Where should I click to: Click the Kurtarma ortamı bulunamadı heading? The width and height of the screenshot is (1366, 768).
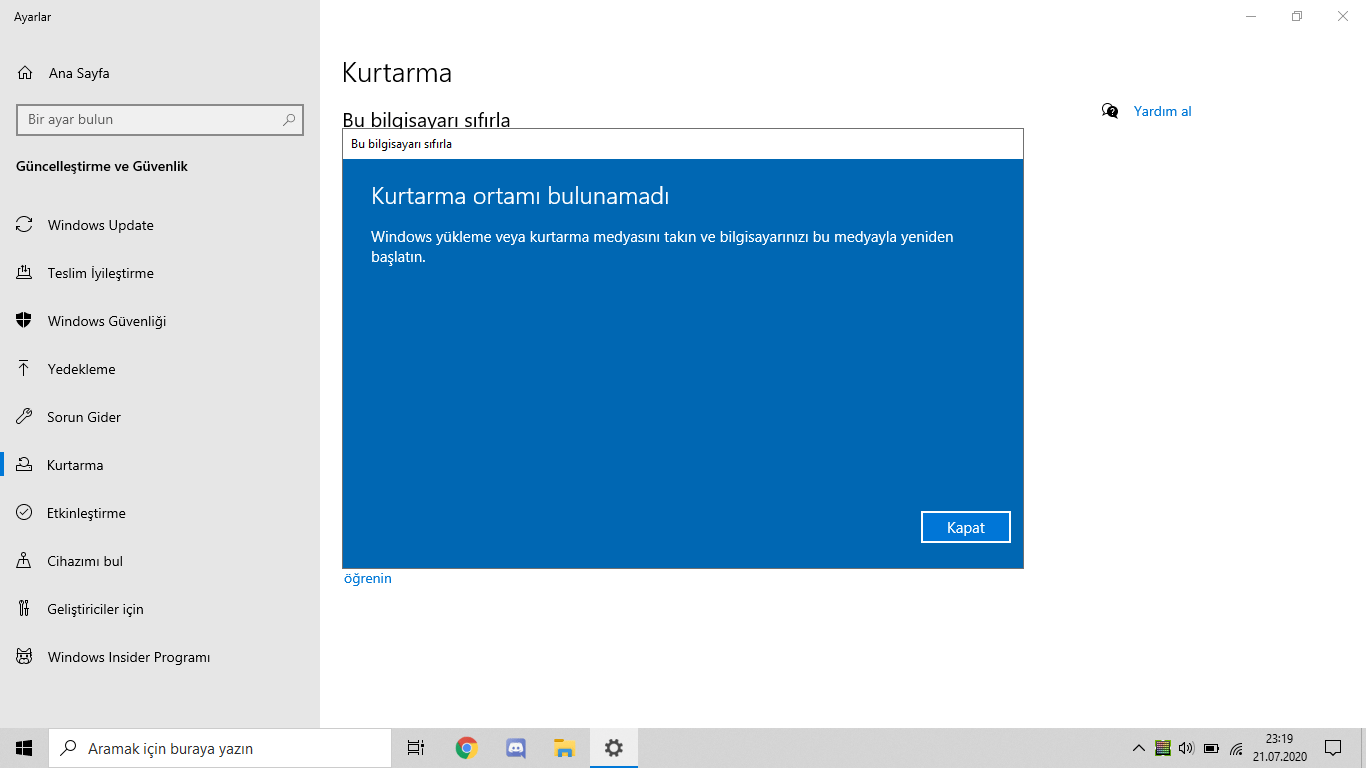click(520, 196)
